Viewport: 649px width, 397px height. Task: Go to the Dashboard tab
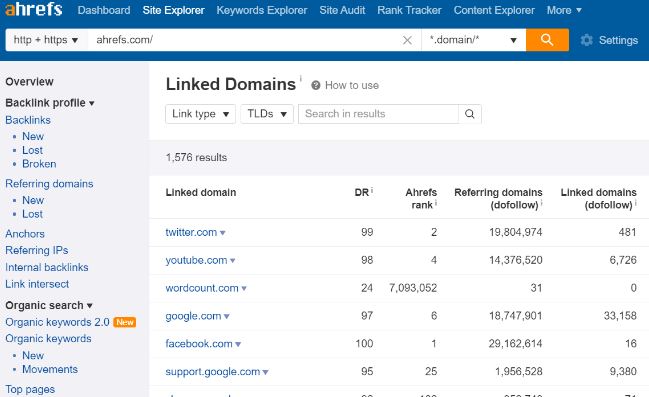pyautogui.click(x=104, y=10)
